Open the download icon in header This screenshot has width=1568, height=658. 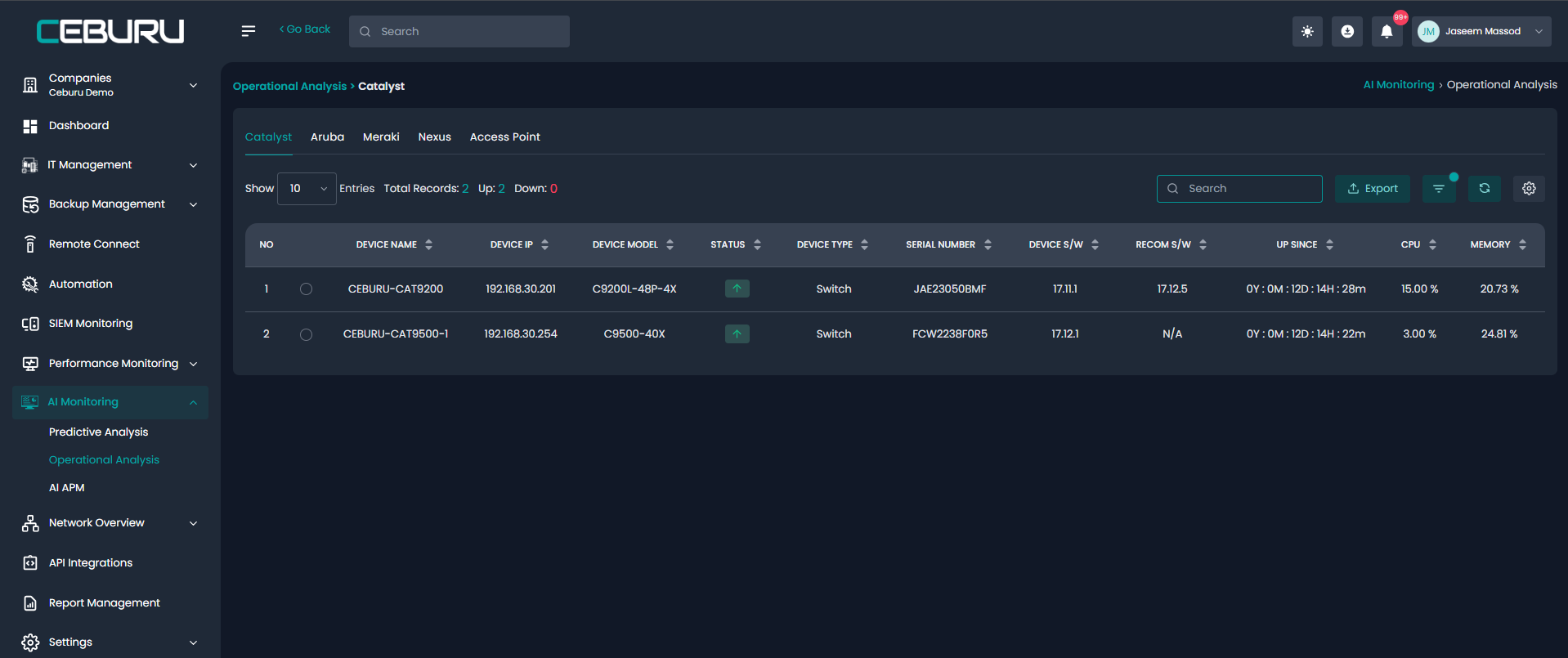[x=1347, y=31]
